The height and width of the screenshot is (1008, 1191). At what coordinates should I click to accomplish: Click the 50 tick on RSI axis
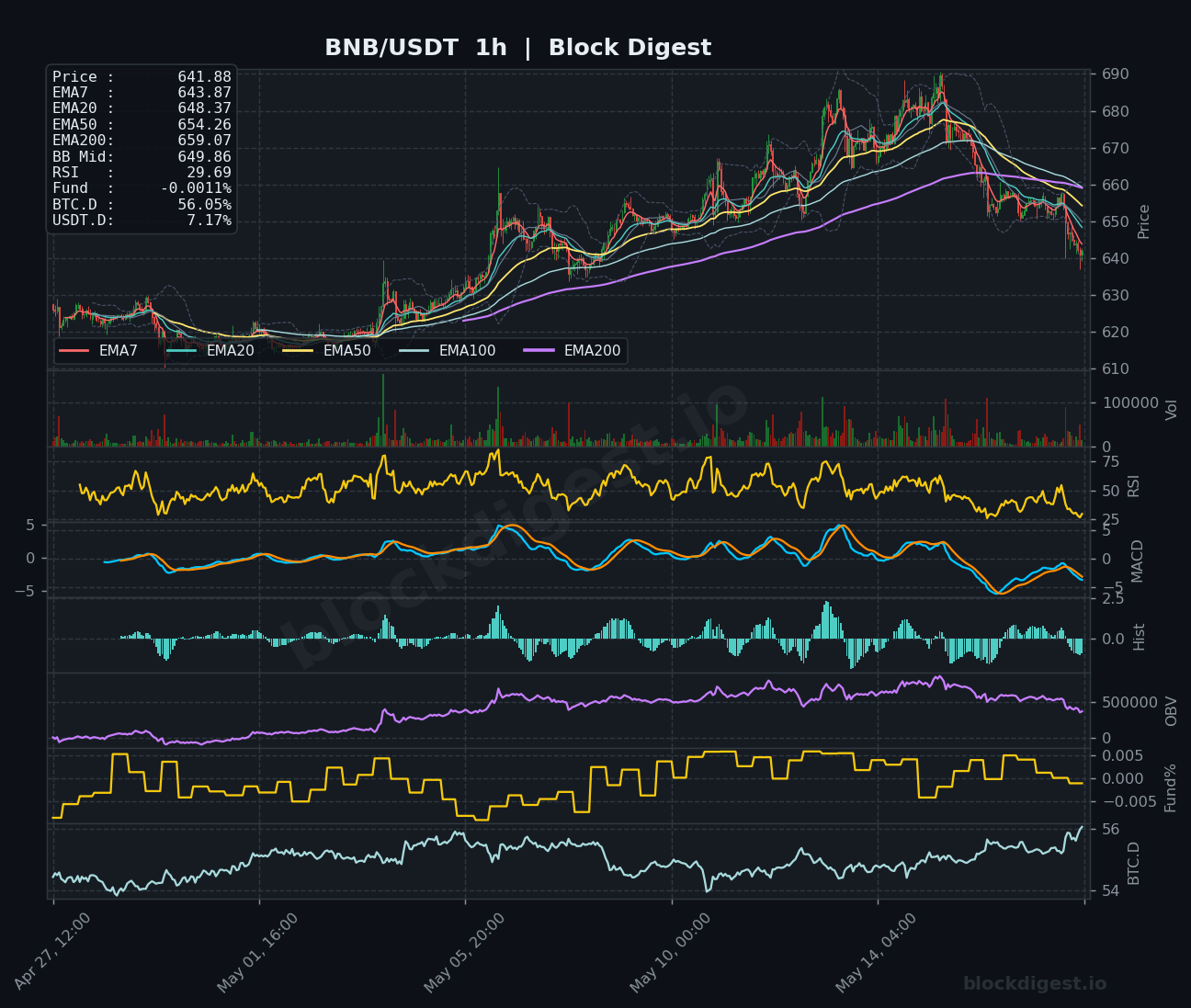[x=1111, y=492]
